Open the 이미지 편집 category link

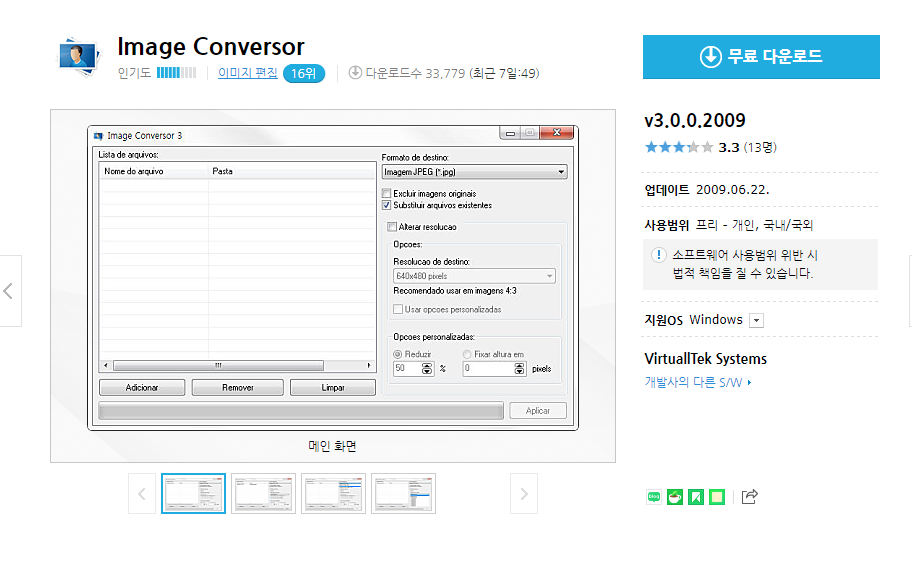point(247,73)
